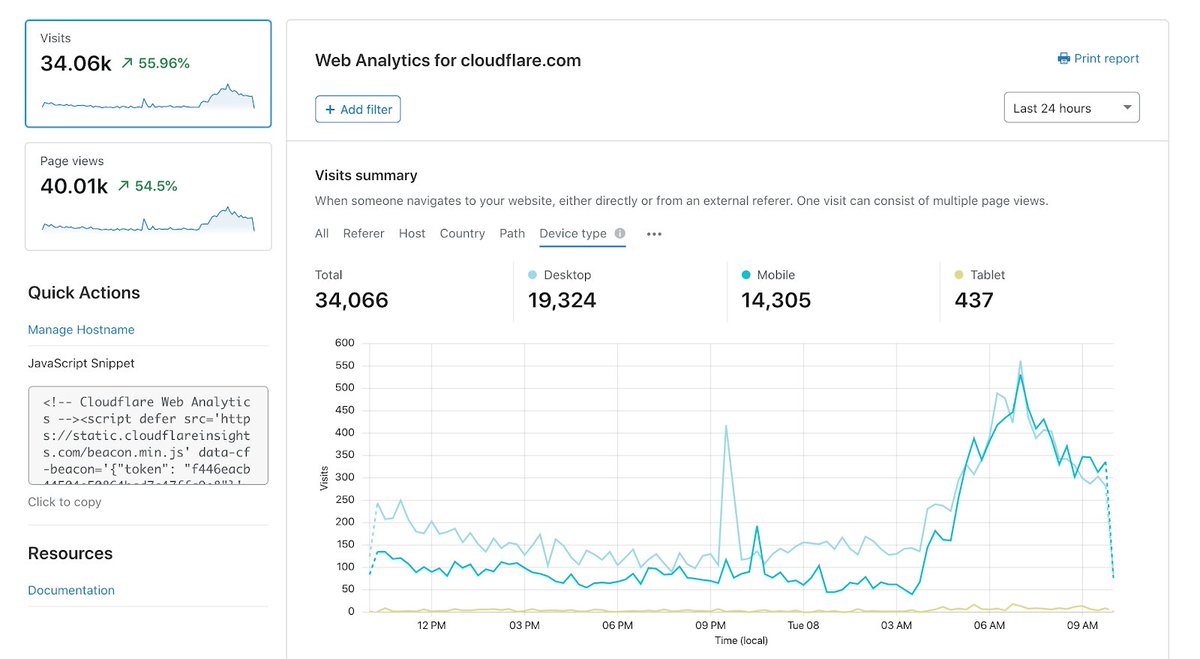
Task: Select the Host dimension tab
Action: click(411, 233)
